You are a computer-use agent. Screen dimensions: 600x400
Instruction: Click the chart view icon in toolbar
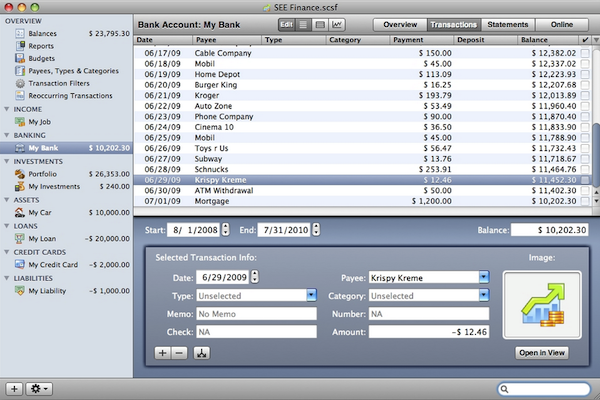tap(337, 23)
